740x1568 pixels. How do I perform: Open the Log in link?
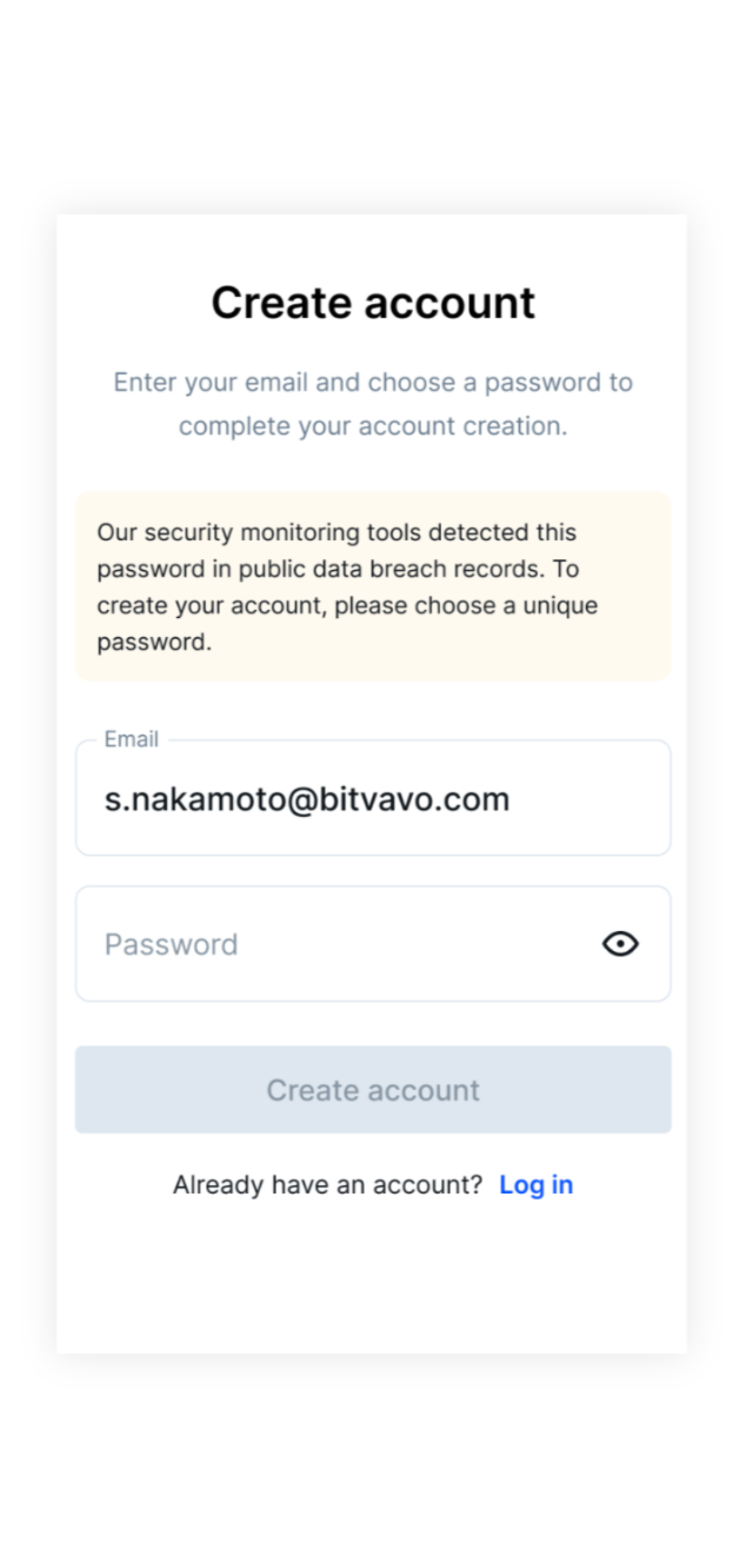[536, 1185]
